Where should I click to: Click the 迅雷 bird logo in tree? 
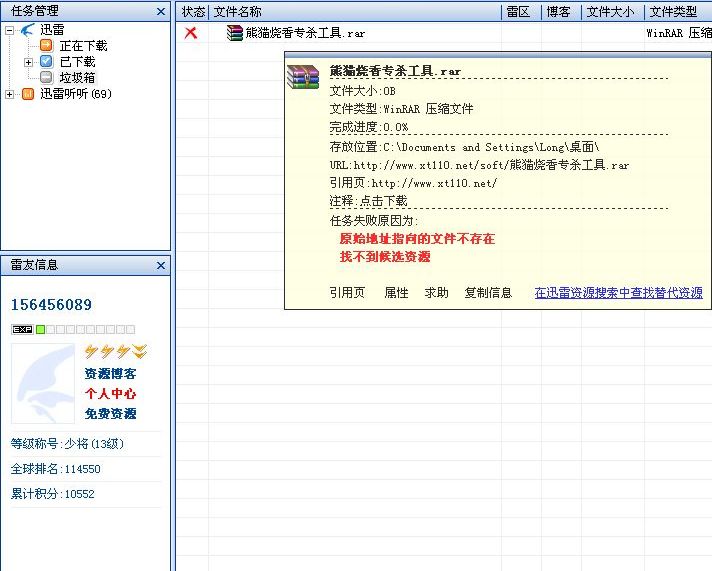point(27,30)
